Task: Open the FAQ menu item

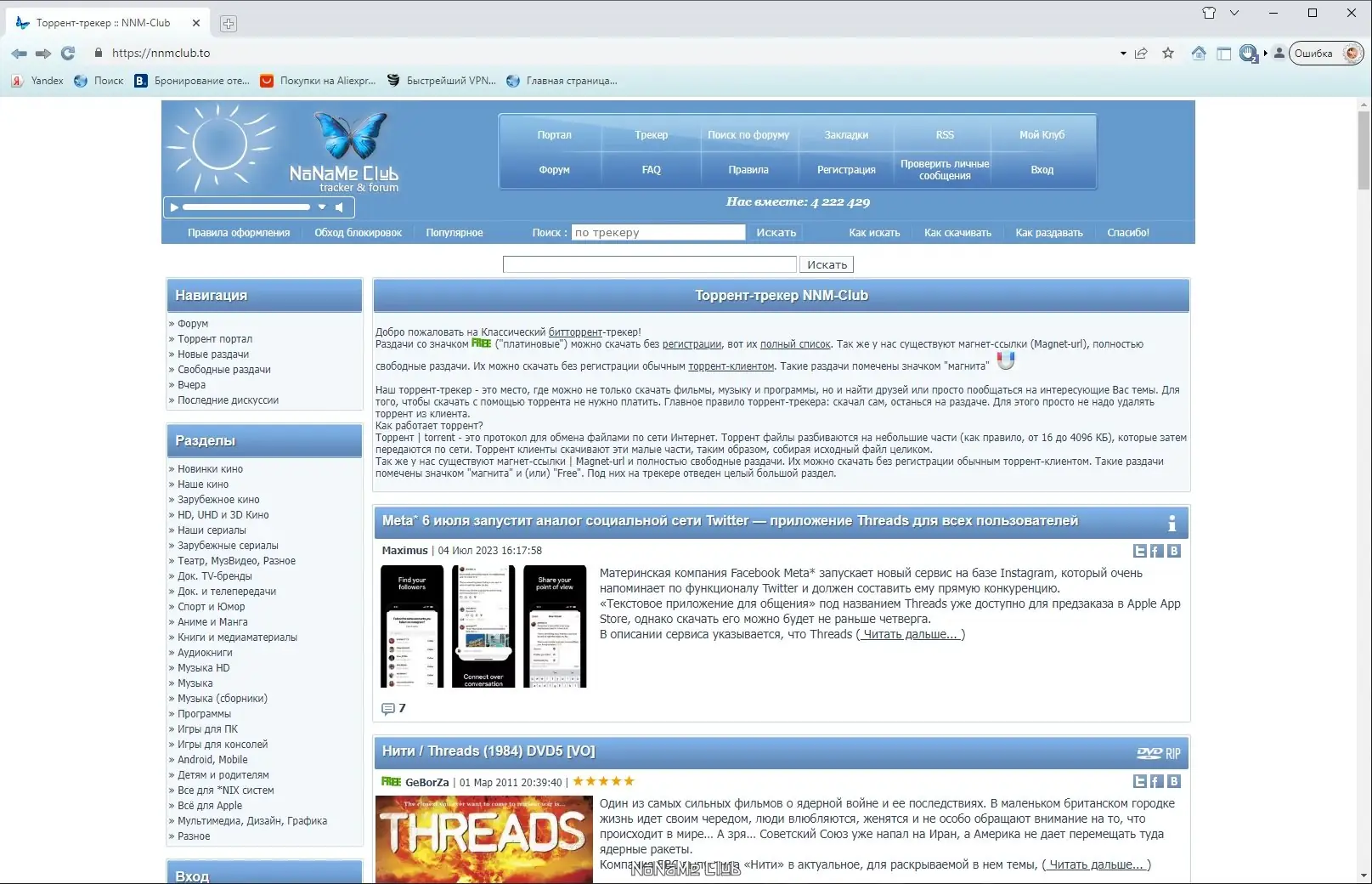Action: pyautogui.click(x=652, y=170)
